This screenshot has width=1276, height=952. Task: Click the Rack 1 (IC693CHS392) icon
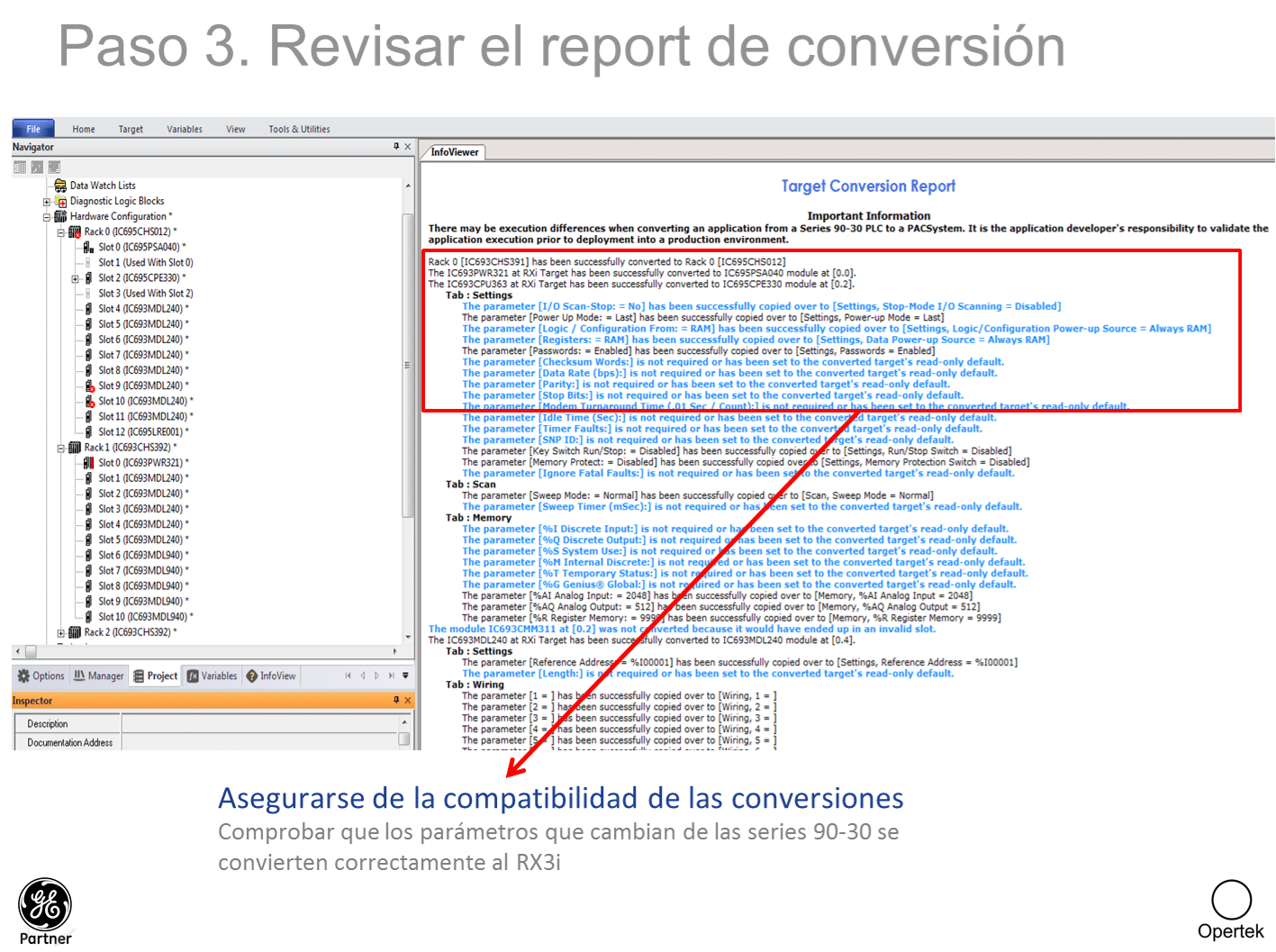coord(75,447)
